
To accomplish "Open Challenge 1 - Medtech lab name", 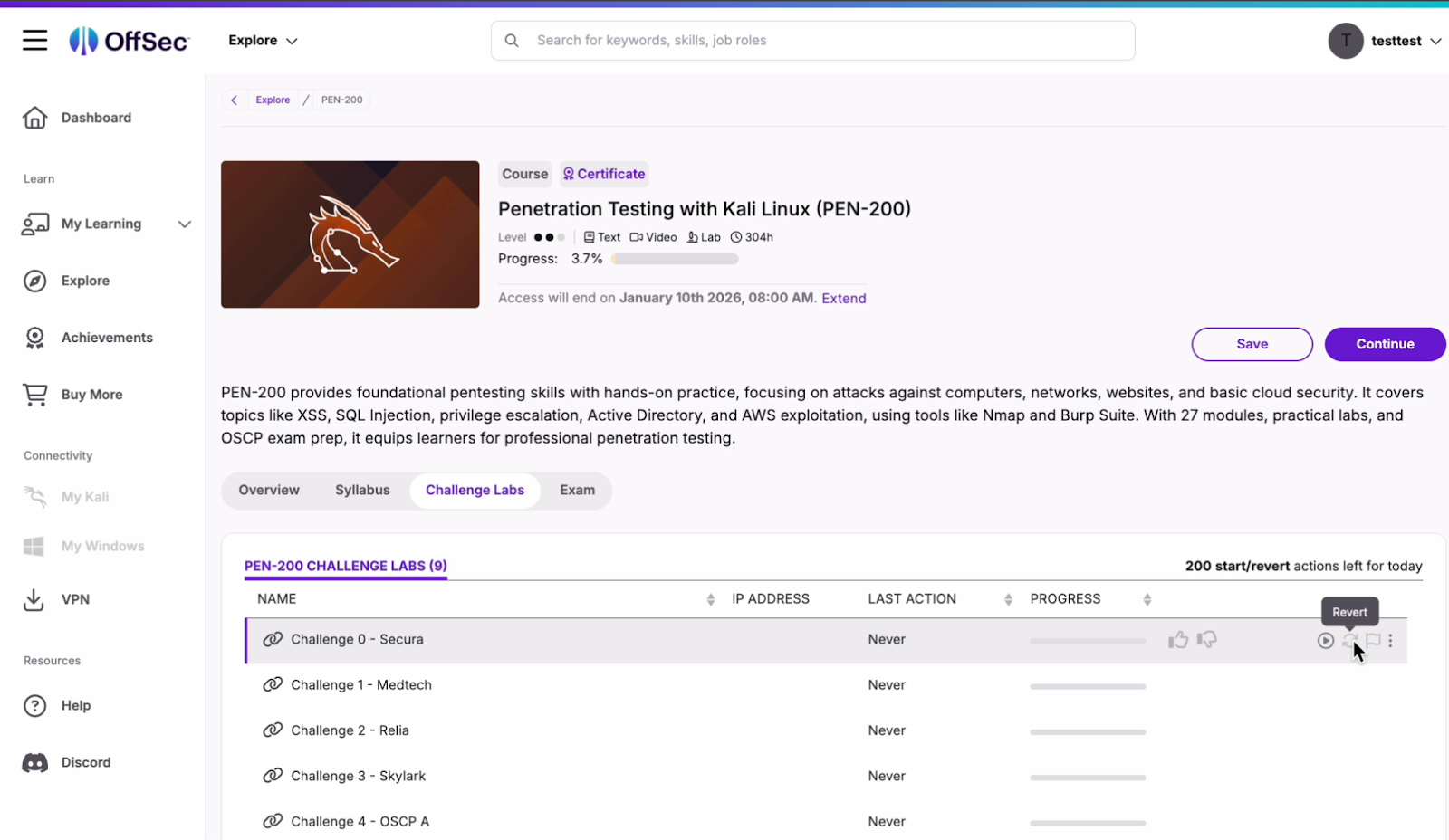I will point(361,685).
